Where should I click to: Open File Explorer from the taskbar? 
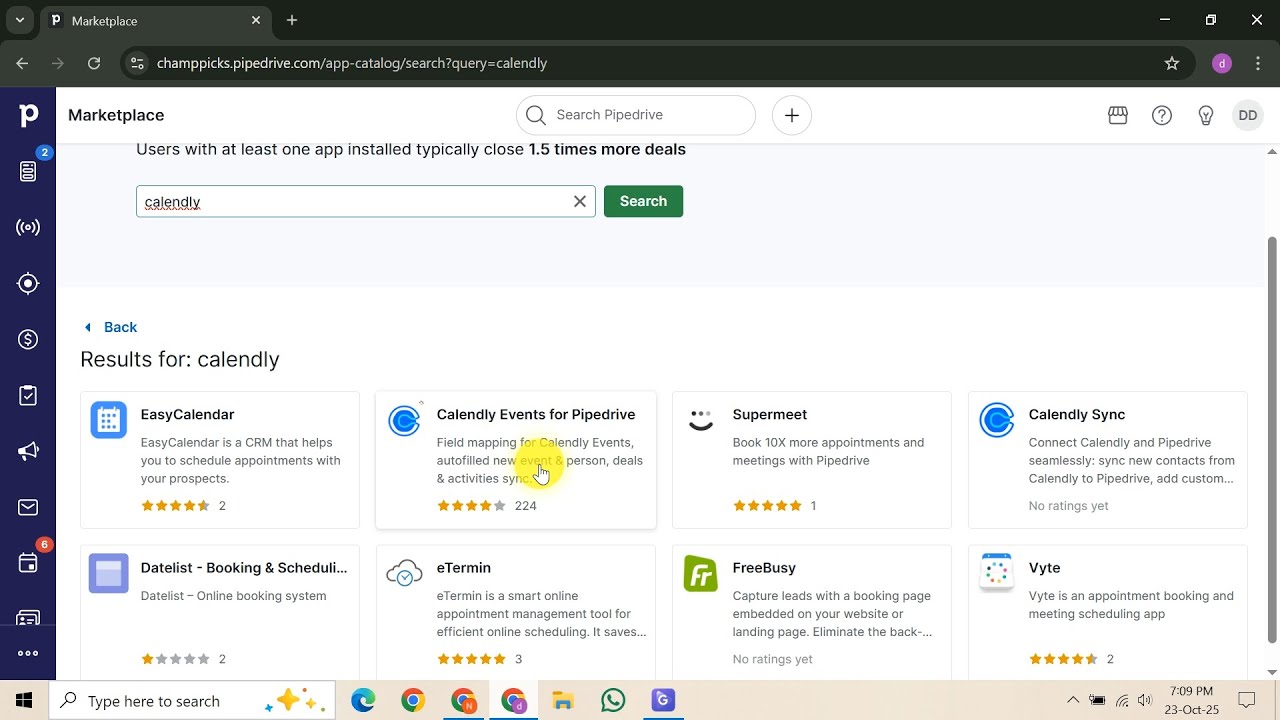pyautogui.click(x=563, y=701)
